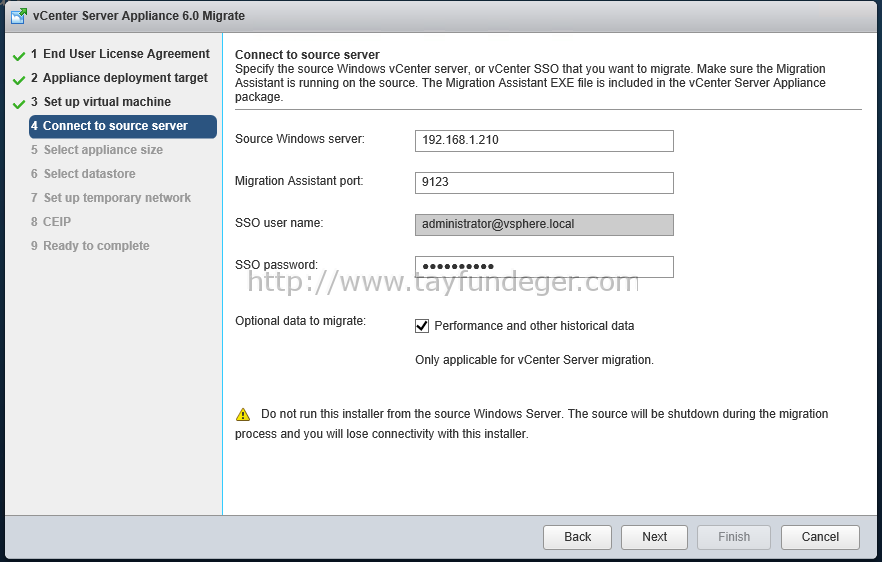
Task: Click the green checkmark beside Set up virtual machine
Action: (x=19, y=104)
